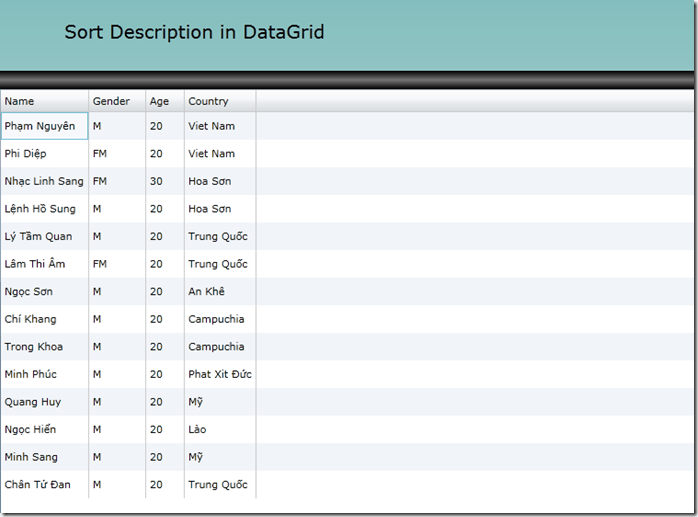The height and width of the screenshot is (517, 698).
Task: Select age 30 cell for Nhạc Linh Sang
Action: tap(164, 181)
